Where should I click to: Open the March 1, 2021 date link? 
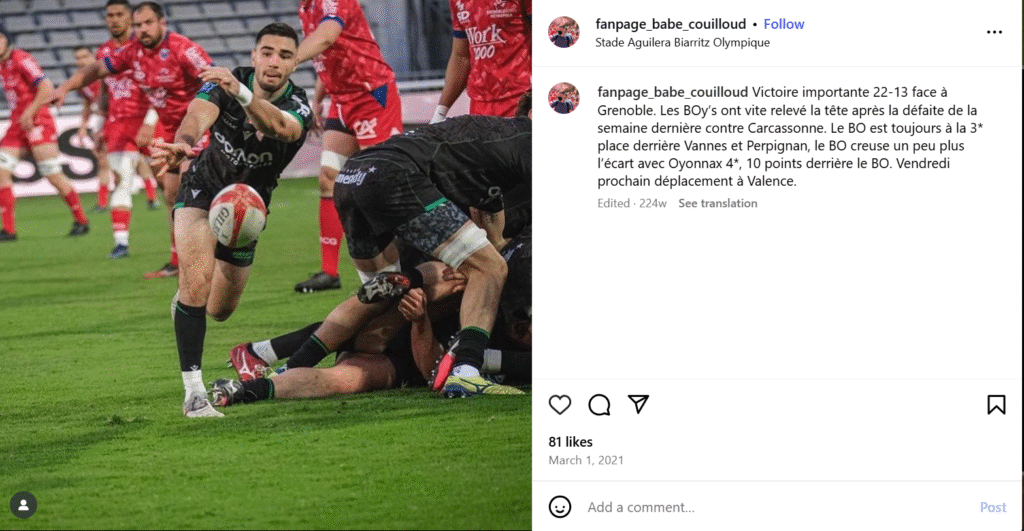[586, 460]
